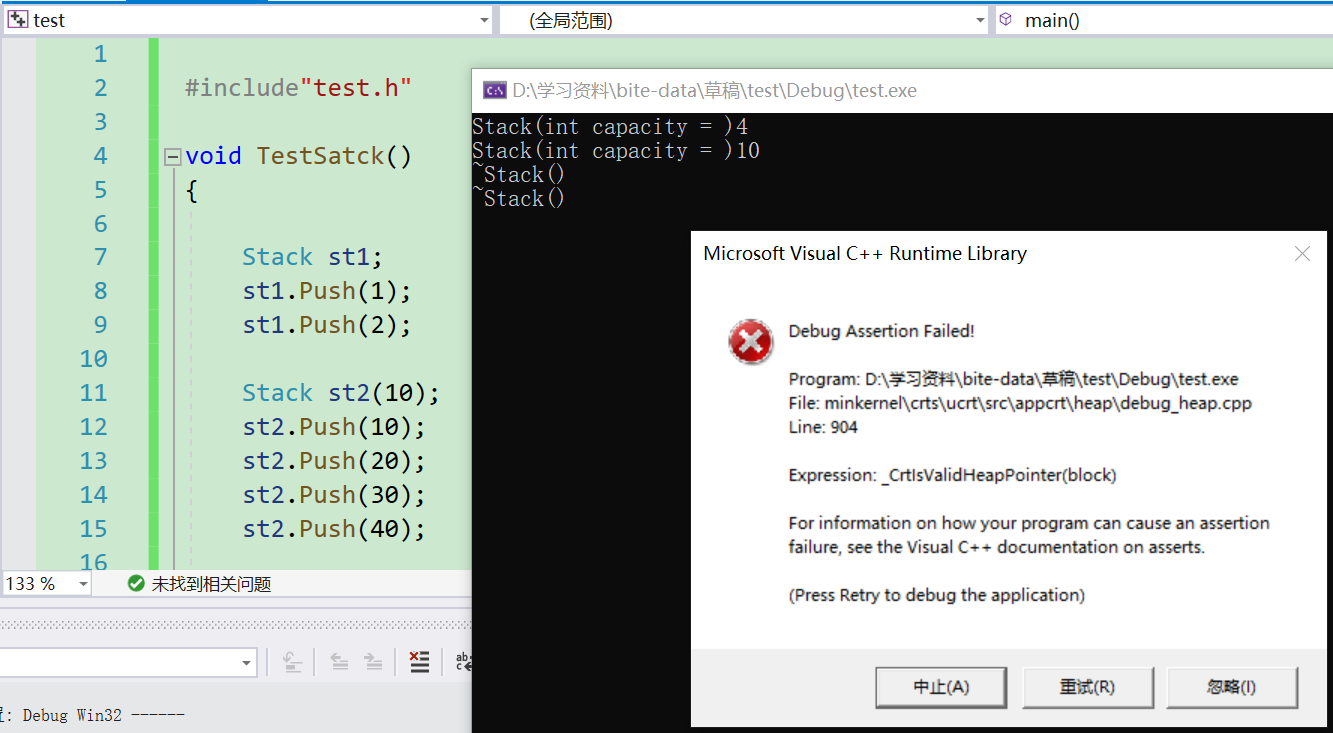This screenshot has width=1333, height=733.
Task: Go to next message in Output toolbar
Action: point(373,662)
